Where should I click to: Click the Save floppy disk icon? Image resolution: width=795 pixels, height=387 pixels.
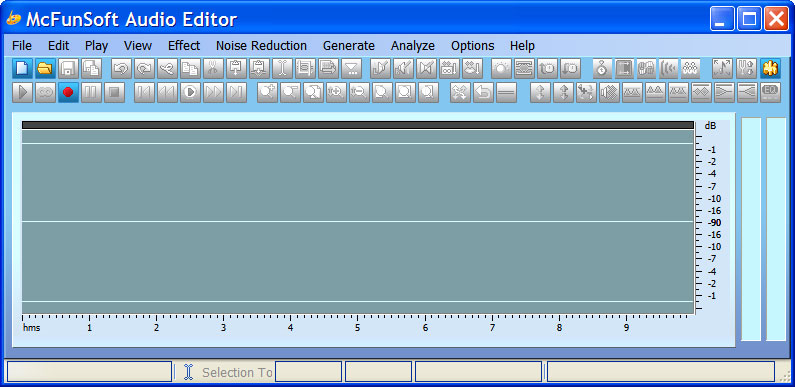[x=68, y=68]
